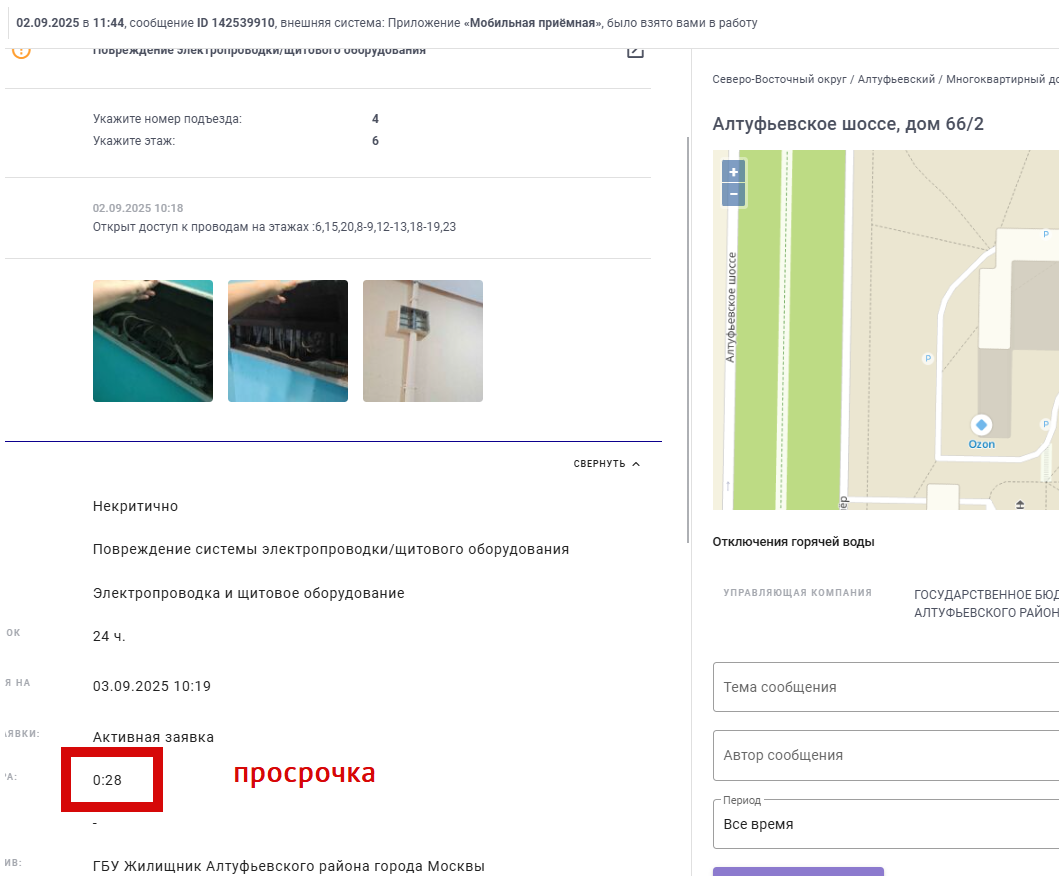Click the deadline value 03.09.2025 10:19
The width and height of the screenshot is (1059, 876).
click(x=152, y=686)
